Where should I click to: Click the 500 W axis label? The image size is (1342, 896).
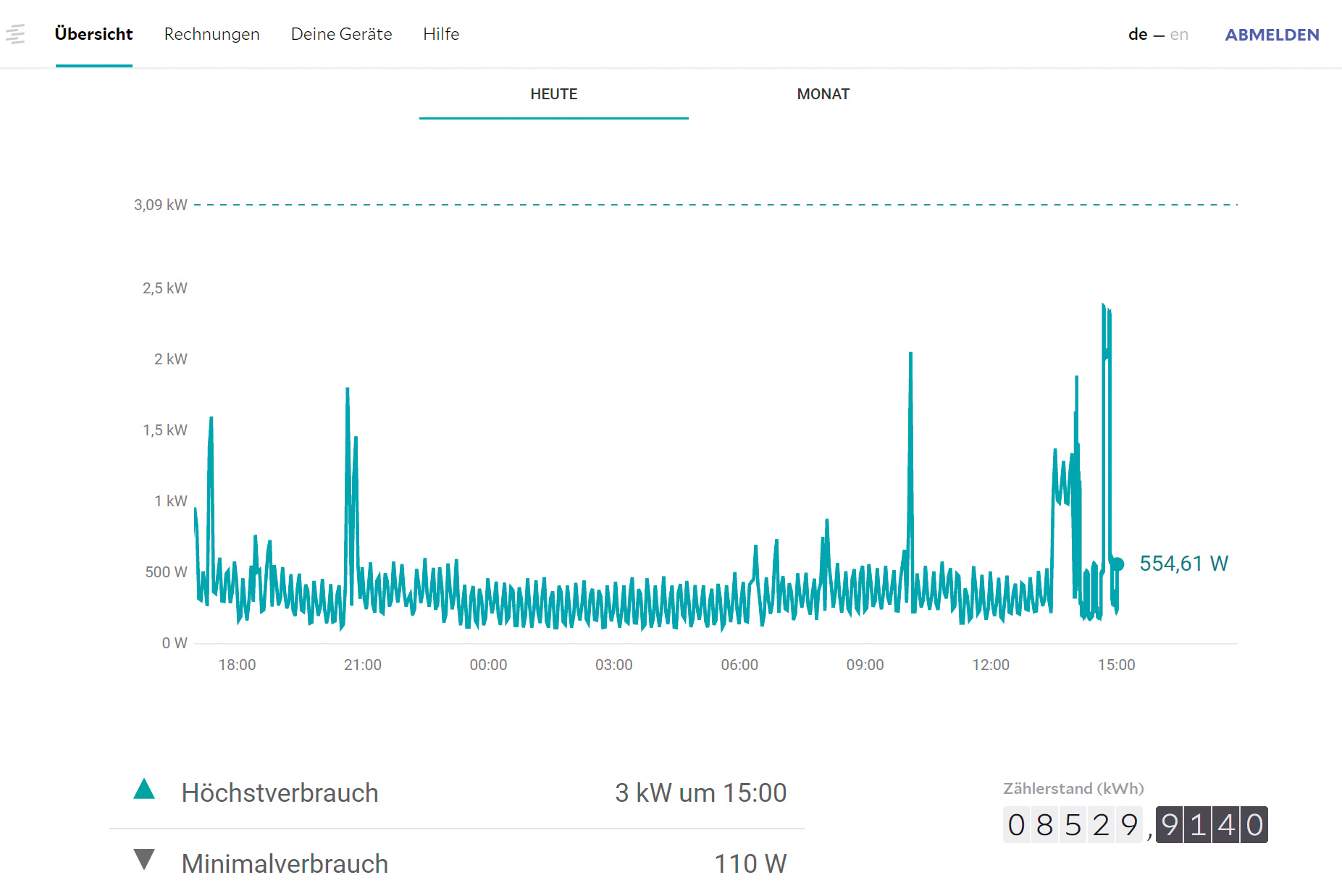pos(167,572)
